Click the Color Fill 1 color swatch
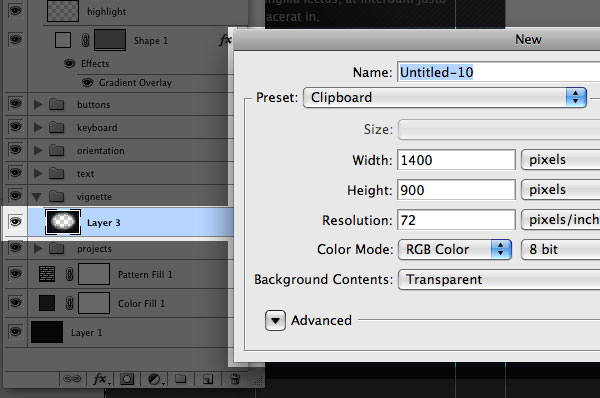Viewport: 600px width, 398px height. tap(47, 303)
